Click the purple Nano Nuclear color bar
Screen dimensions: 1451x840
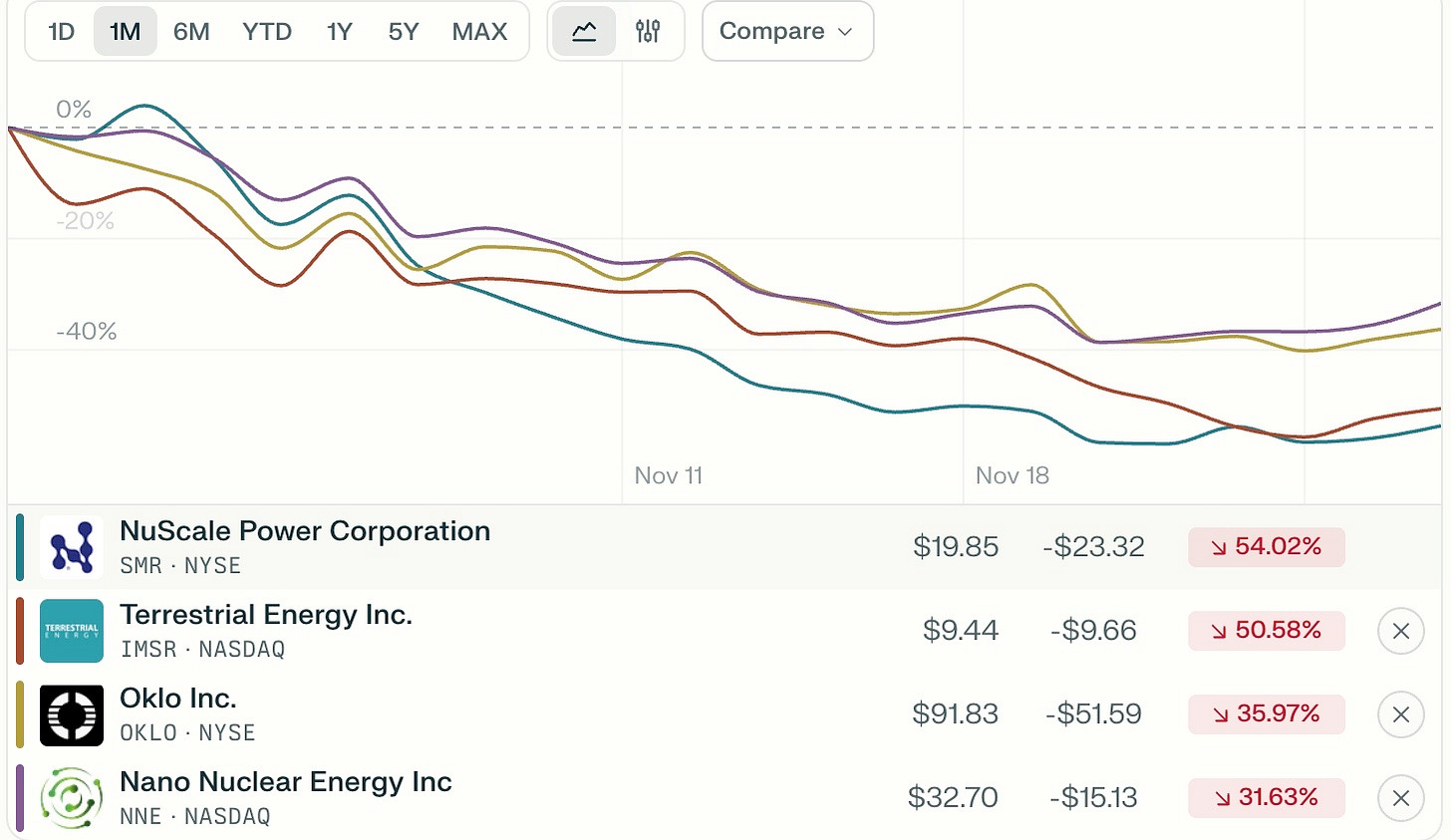(20, 798)
